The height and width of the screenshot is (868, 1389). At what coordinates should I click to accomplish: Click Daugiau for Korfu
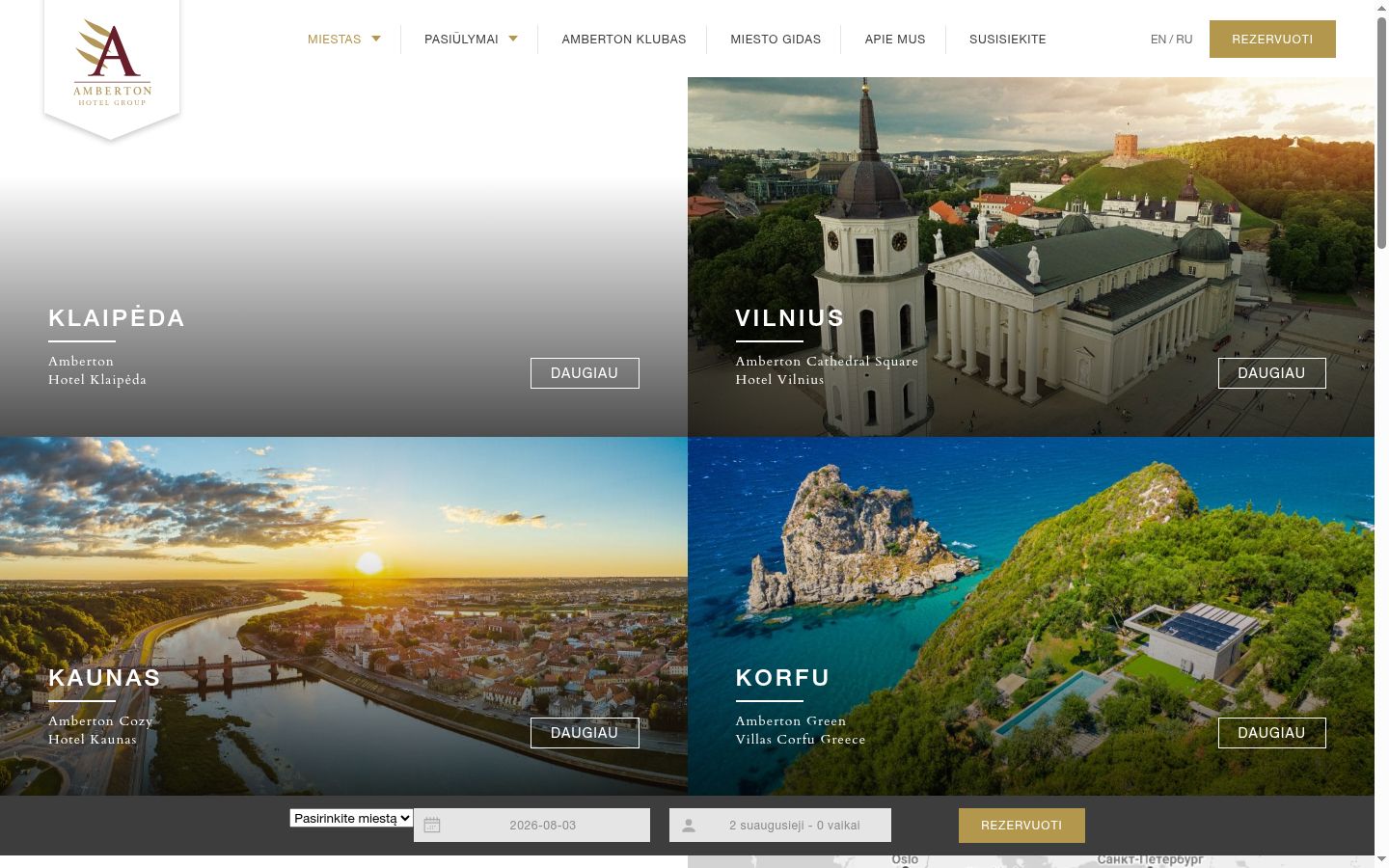click(1271, 733)
